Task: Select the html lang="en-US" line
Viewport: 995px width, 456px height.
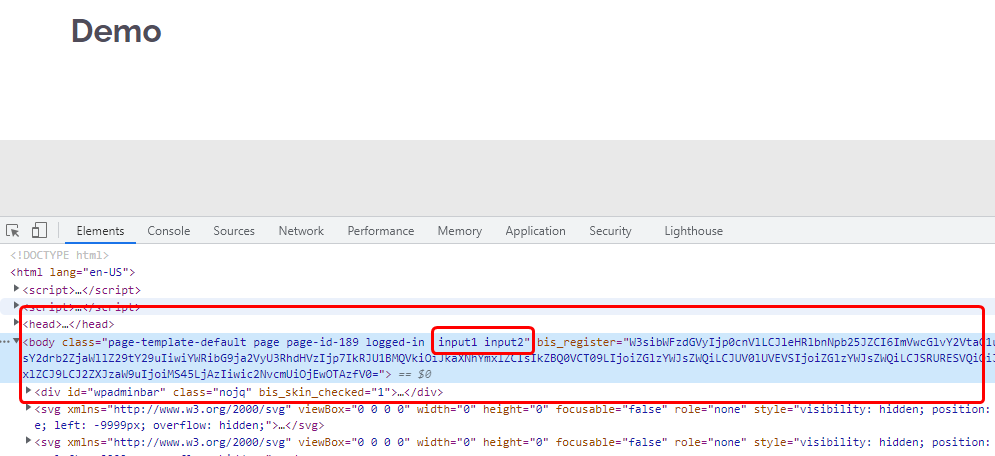Action: tap(73, 273)
